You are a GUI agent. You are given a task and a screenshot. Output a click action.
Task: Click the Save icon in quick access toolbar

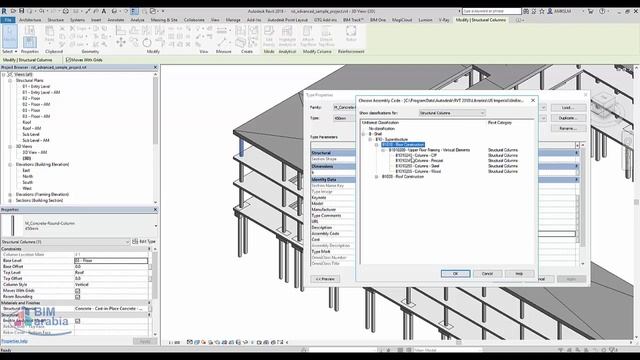[22, 11]
